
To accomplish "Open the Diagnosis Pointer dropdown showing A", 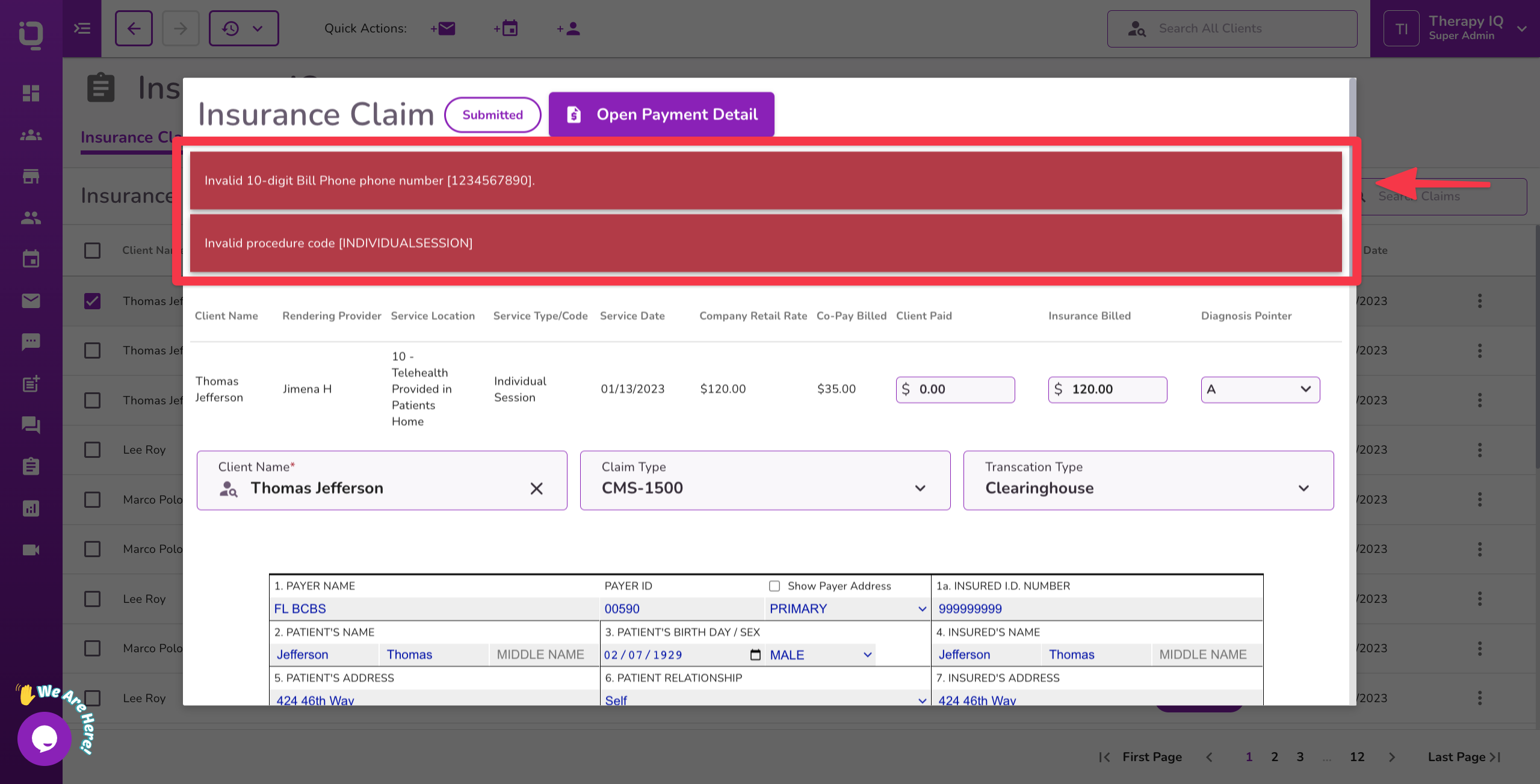I will point(1306,389).
